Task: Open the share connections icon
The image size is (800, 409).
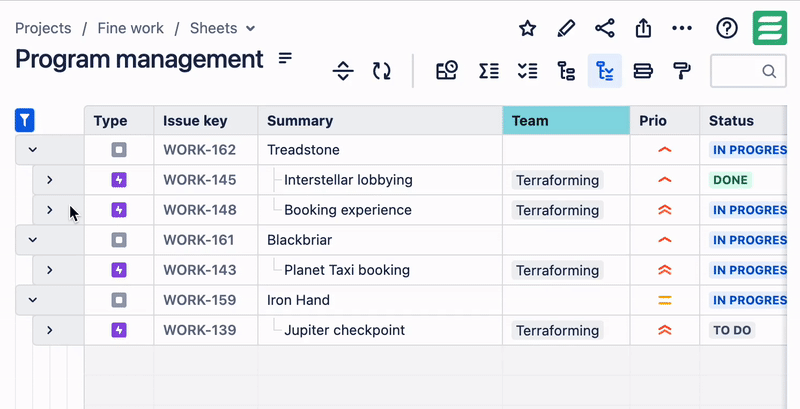Action: (605, 28)
